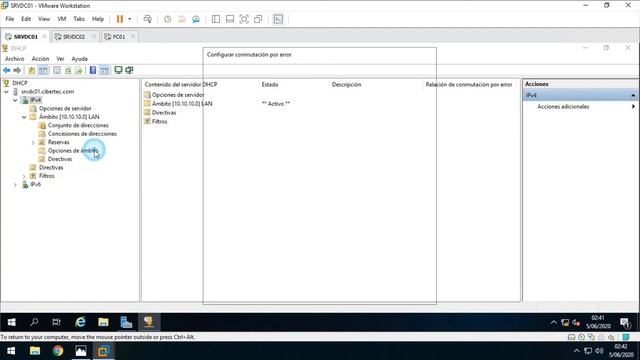640x360 pixels.
Task: Close the PC01 tab with its X
Action: [x=133, y=37]
